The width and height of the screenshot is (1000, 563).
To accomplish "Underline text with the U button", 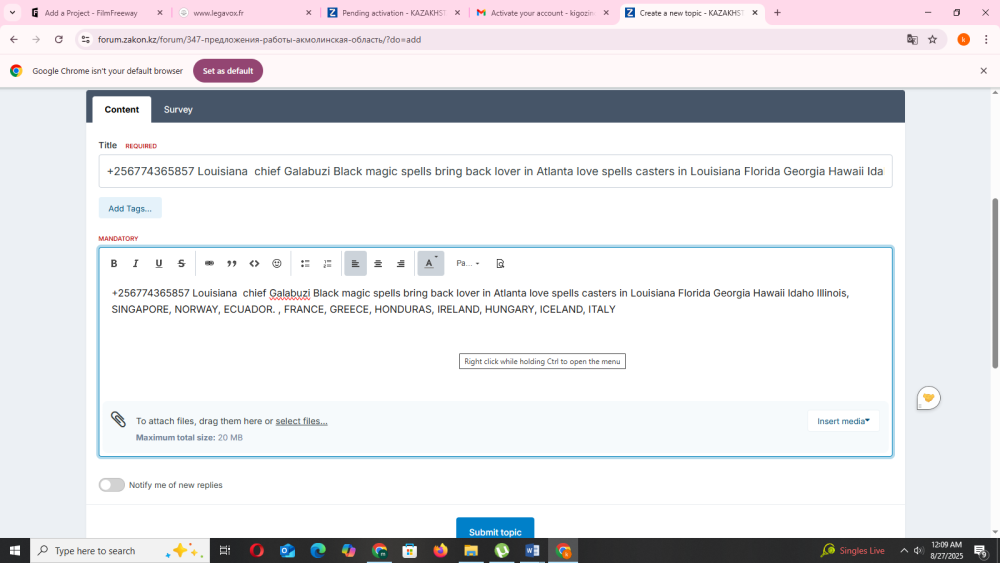I will pyautogui.click(x=159, y=263).
